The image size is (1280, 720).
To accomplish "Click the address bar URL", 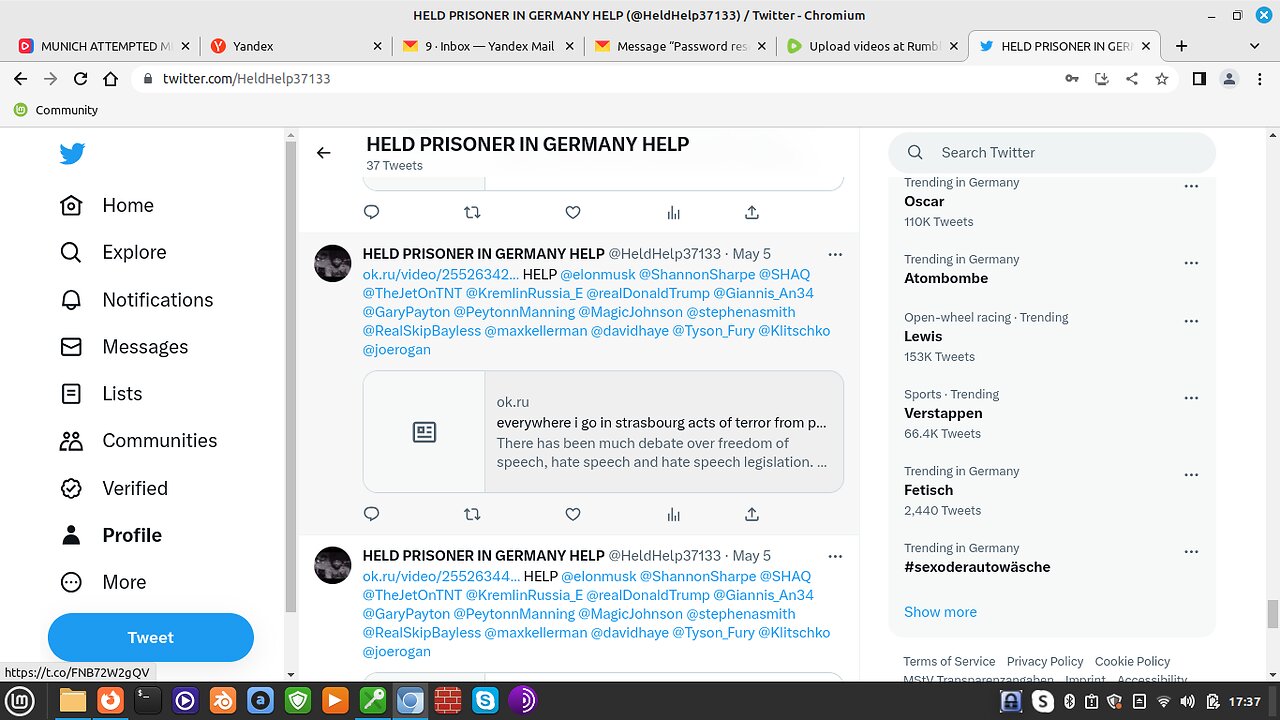I will (x=247, y=79).
